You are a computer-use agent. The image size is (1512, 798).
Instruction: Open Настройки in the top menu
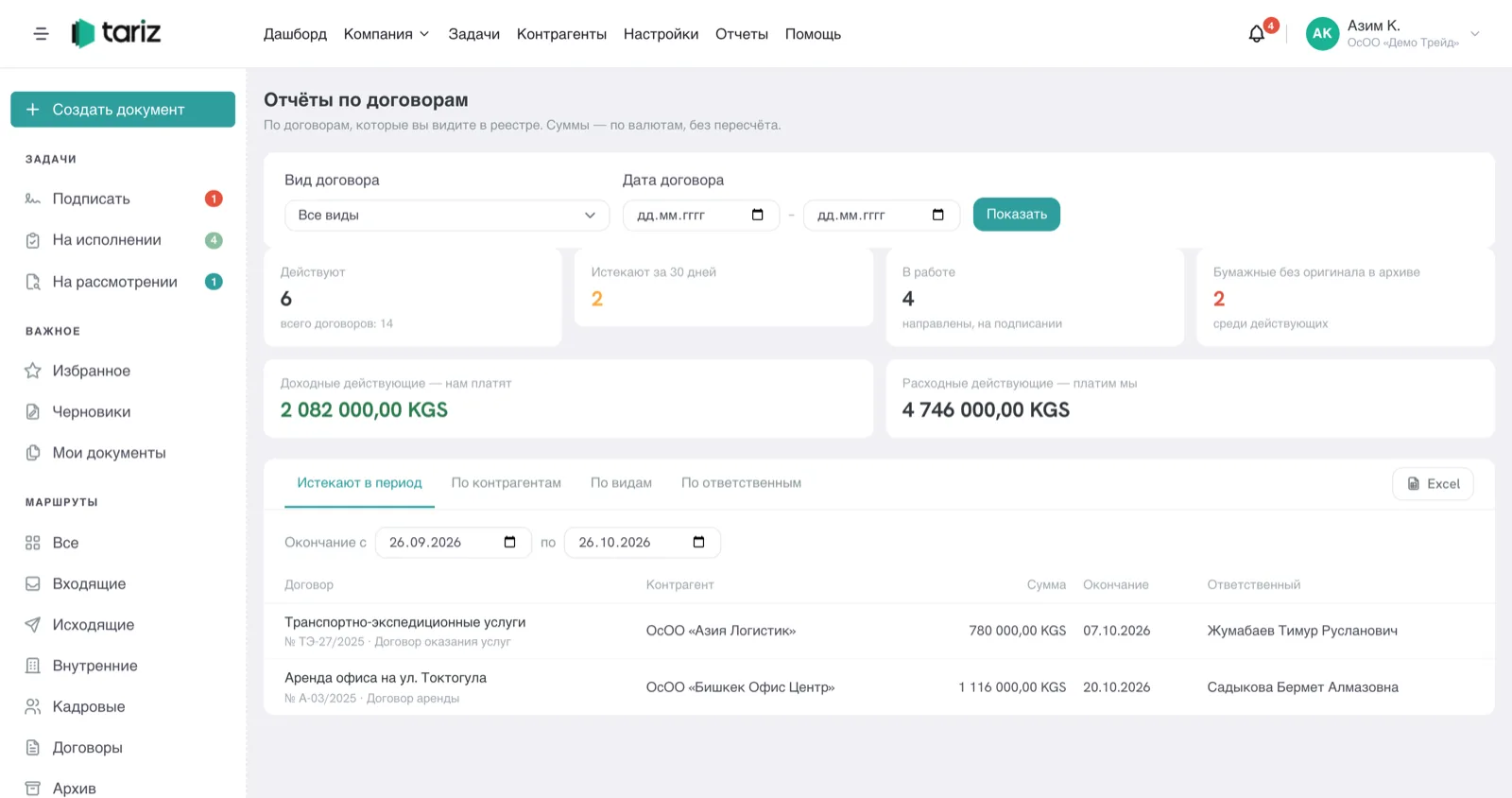[661, 34]
